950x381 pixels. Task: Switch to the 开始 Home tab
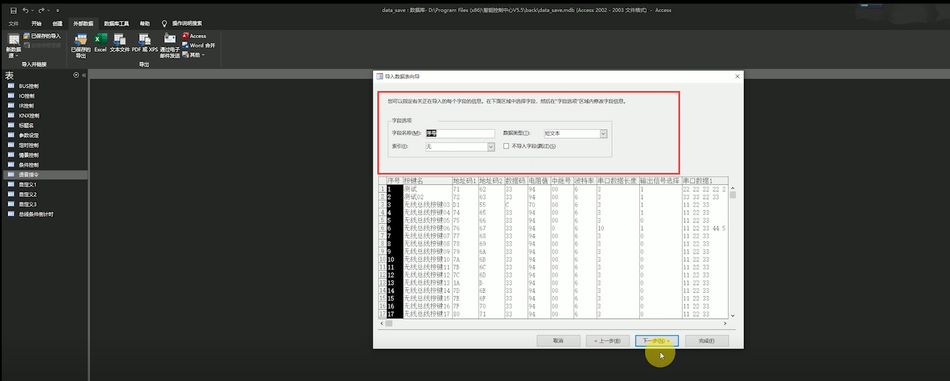[36, 24]
